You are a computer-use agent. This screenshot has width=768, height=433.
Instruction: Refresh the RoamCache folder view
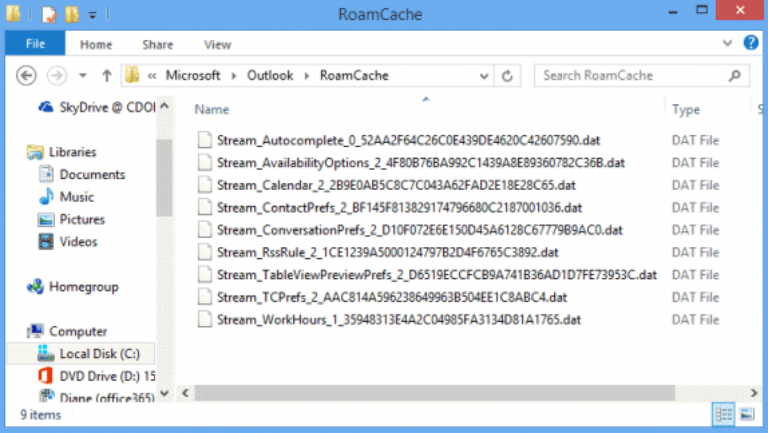pos(508,76)
